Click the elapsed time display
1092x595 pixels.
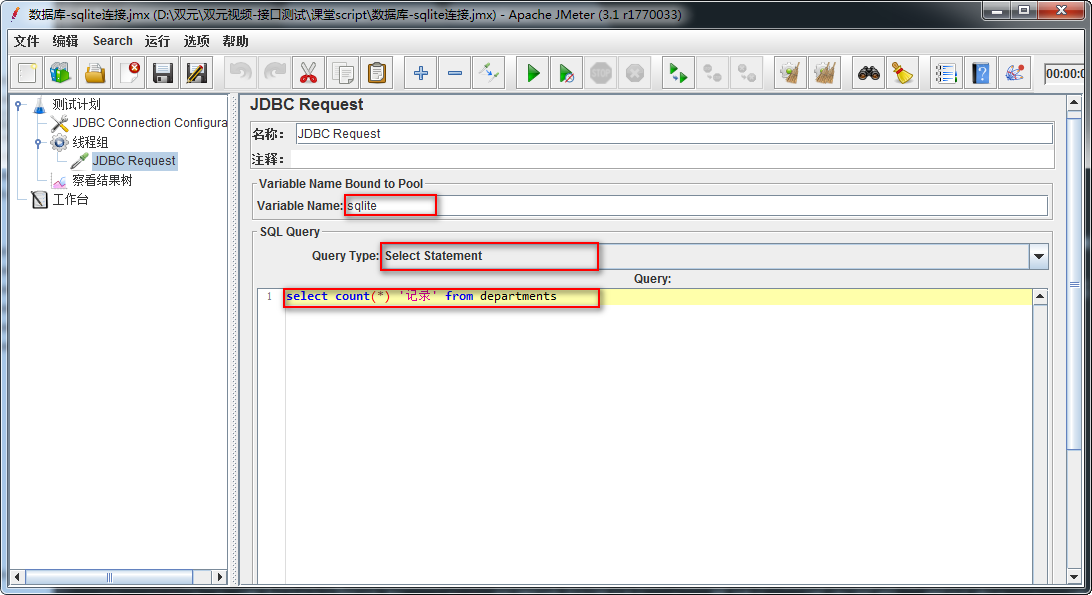[x=1065, y=74]
